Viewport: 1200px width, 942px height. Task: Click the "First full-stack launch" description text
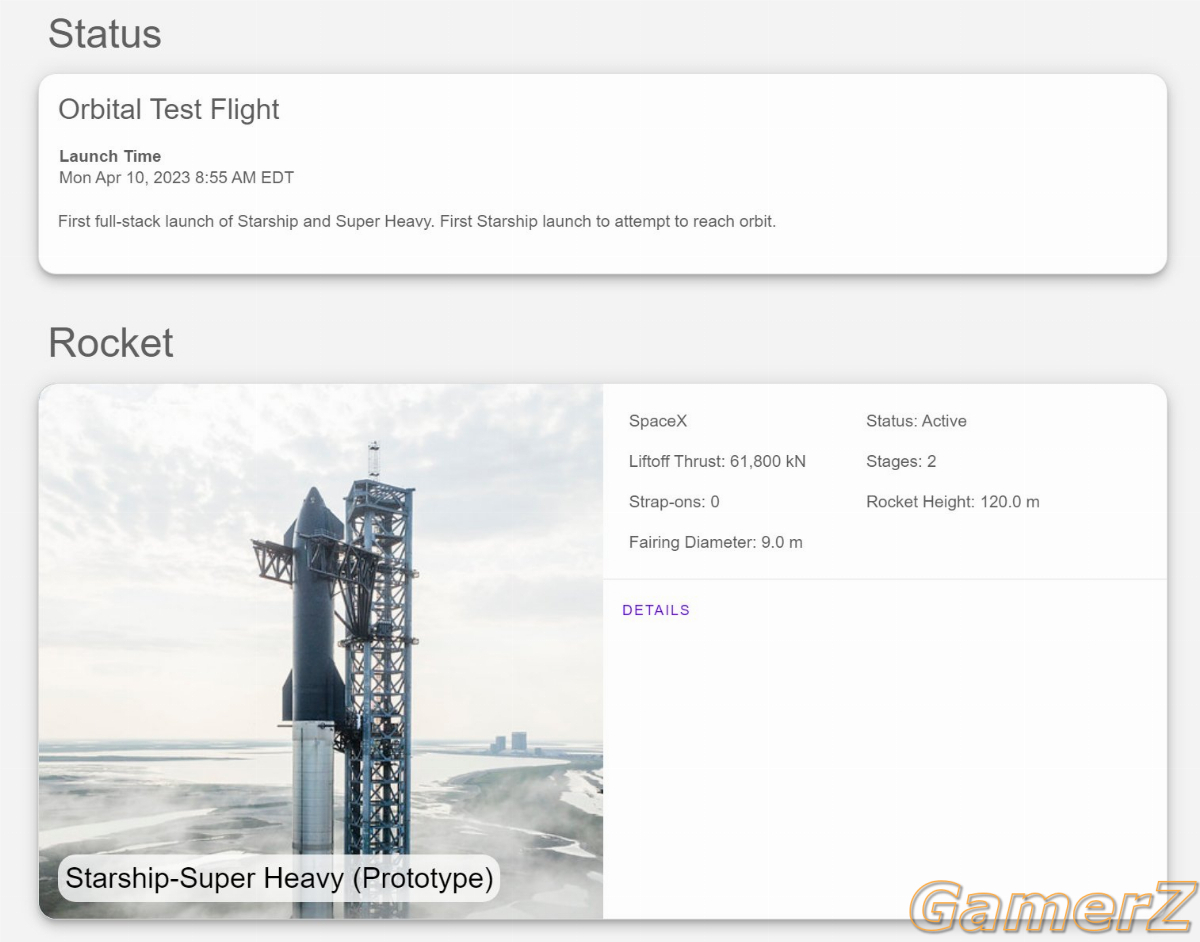(x=417, y=221)
